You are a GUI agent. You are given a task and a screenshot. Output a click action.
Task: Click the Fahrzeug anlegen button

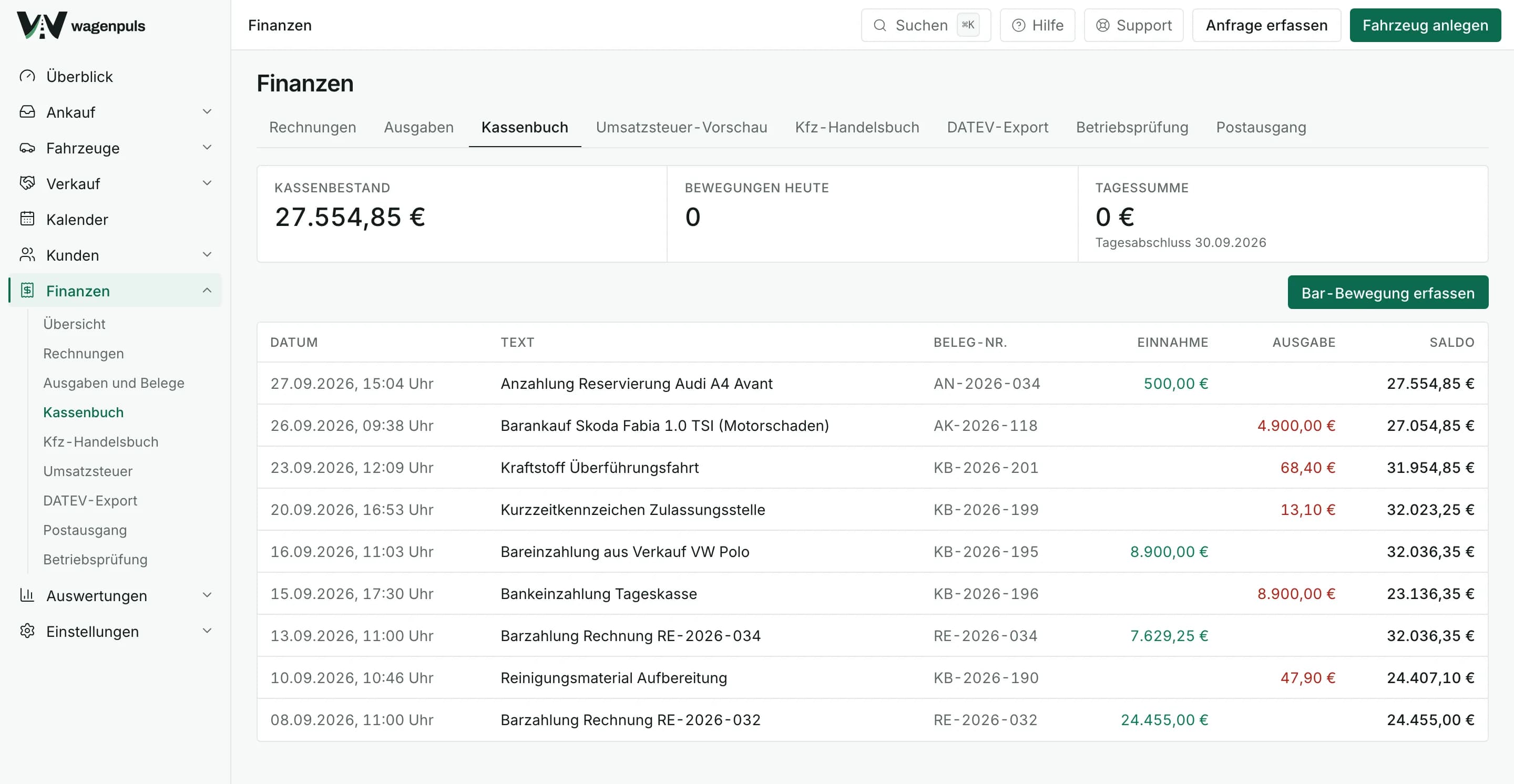point(1425,25)
